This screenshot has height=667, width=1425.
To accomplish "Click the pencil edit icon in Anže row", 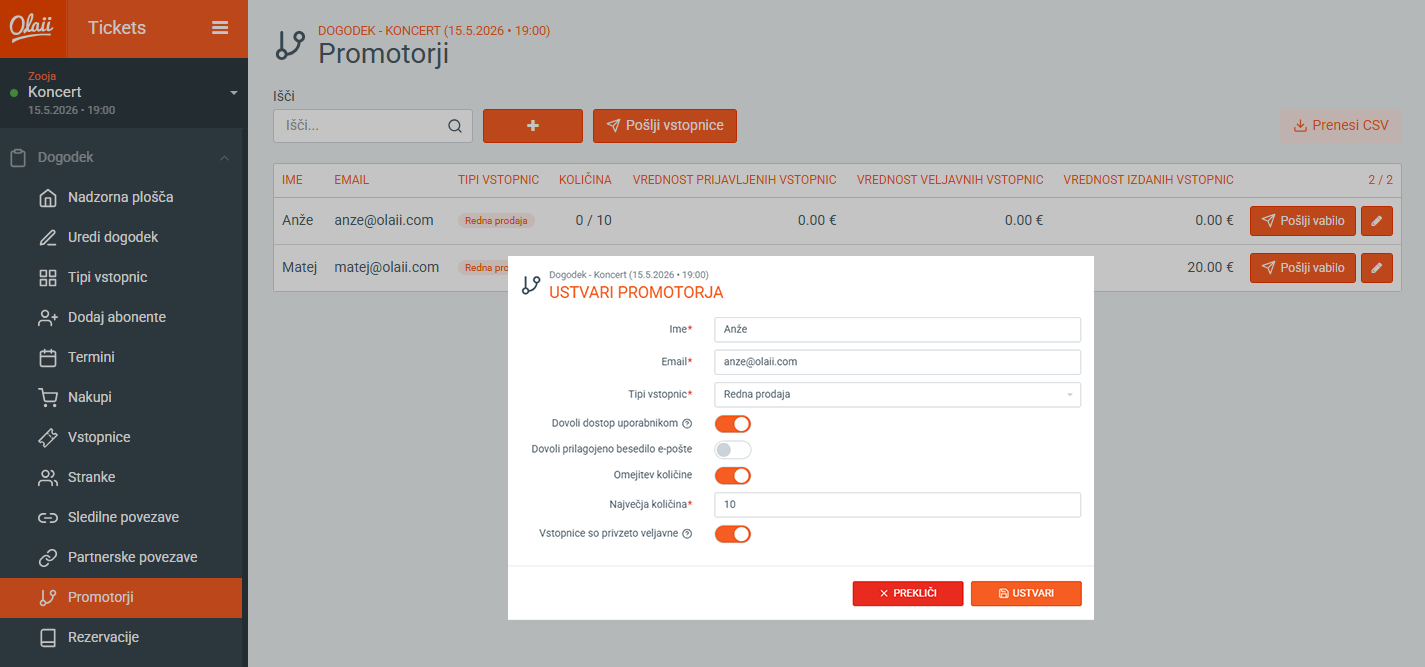I will click(1377, 221).
